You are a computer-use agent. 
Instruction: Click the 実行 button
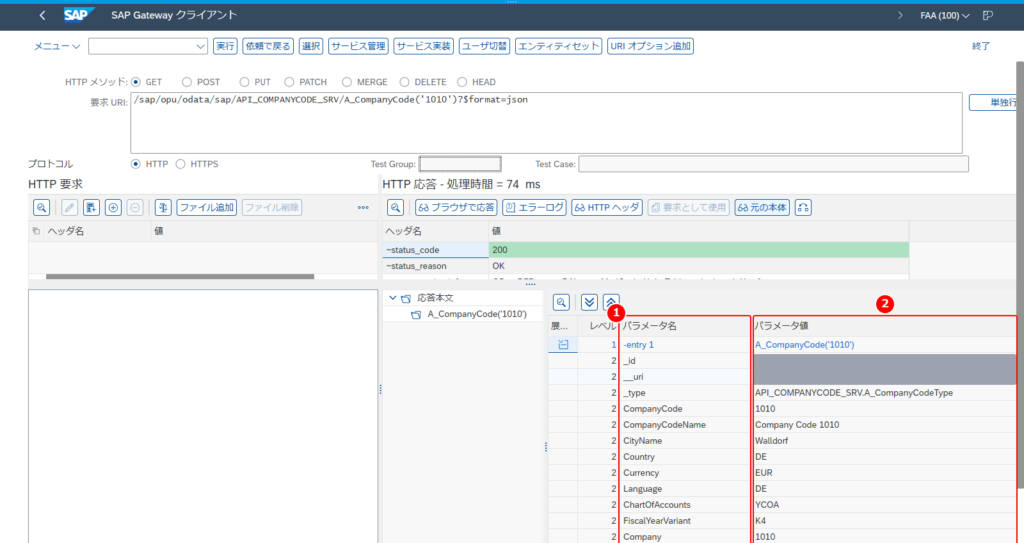tap(225, 46)
